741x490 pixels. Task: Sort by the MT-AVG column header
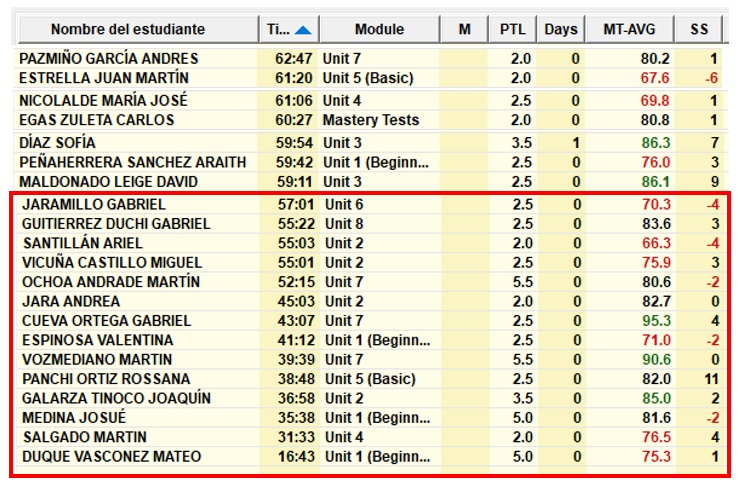(629, 29)
